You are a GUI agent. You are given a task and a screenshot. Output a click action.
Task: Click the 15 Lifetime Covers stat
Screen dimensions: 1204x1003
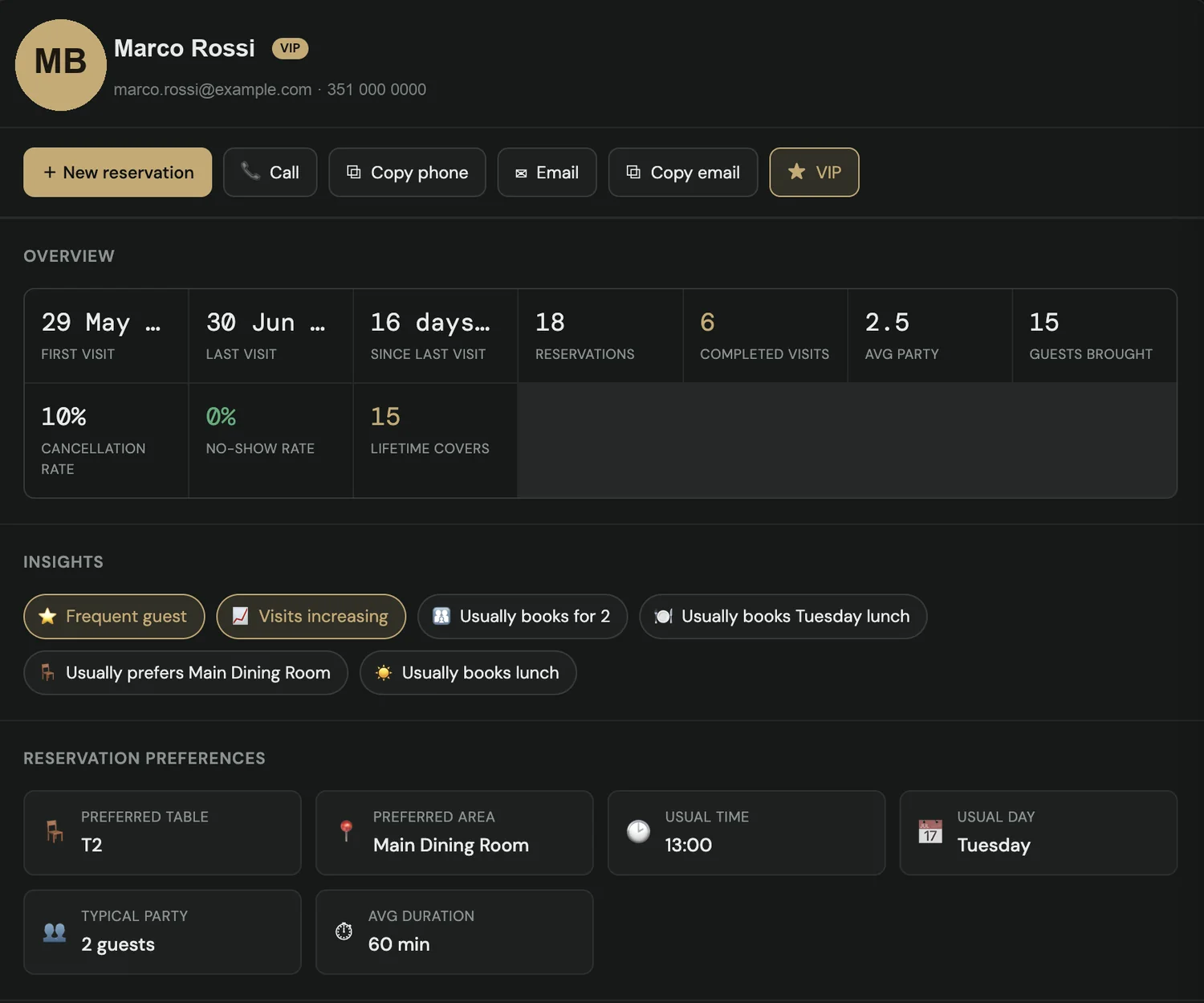[x=436, y=440]
